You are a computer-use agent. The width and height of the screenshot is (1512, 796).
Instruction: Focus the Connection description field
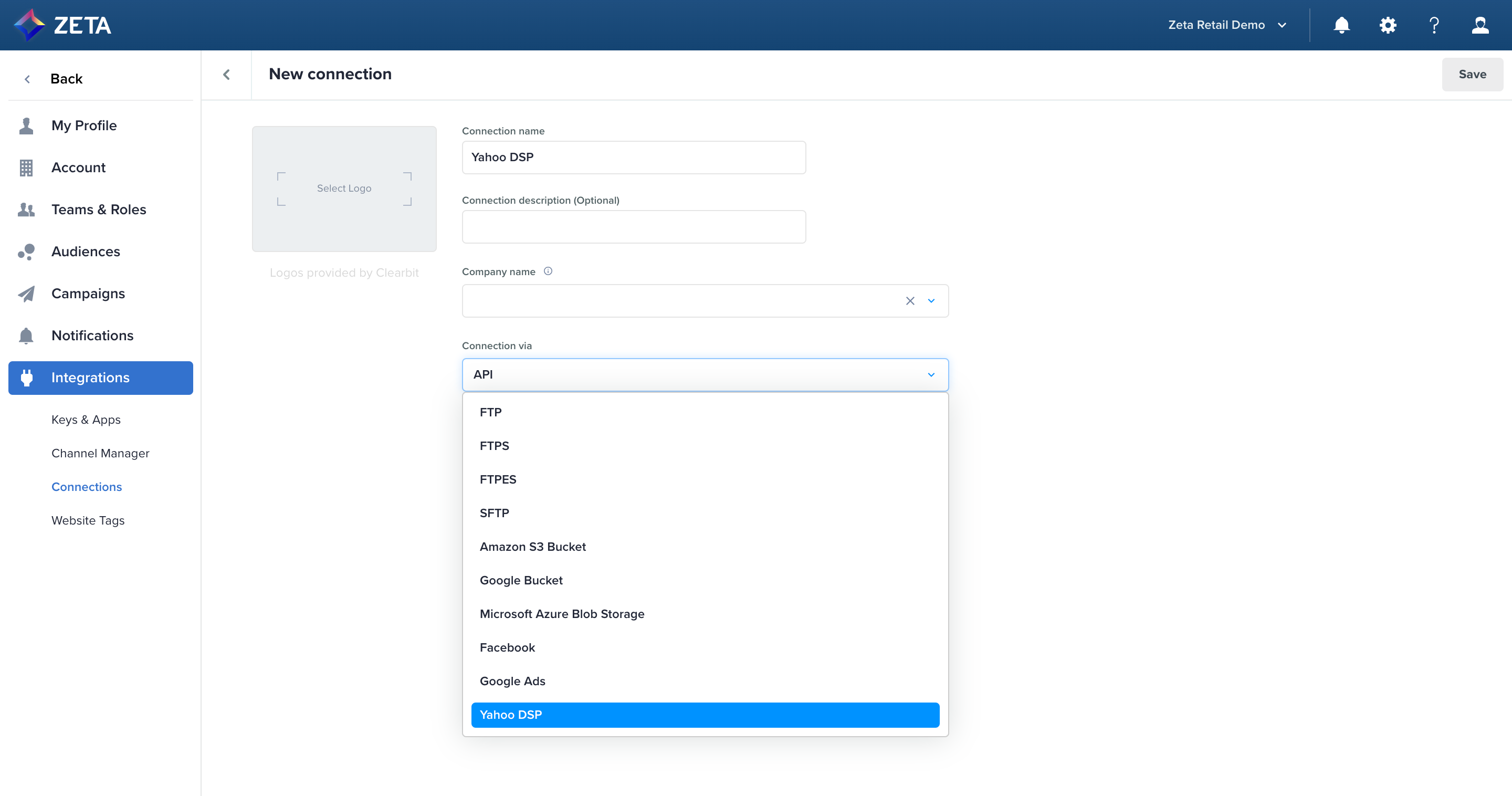[633, 227]
